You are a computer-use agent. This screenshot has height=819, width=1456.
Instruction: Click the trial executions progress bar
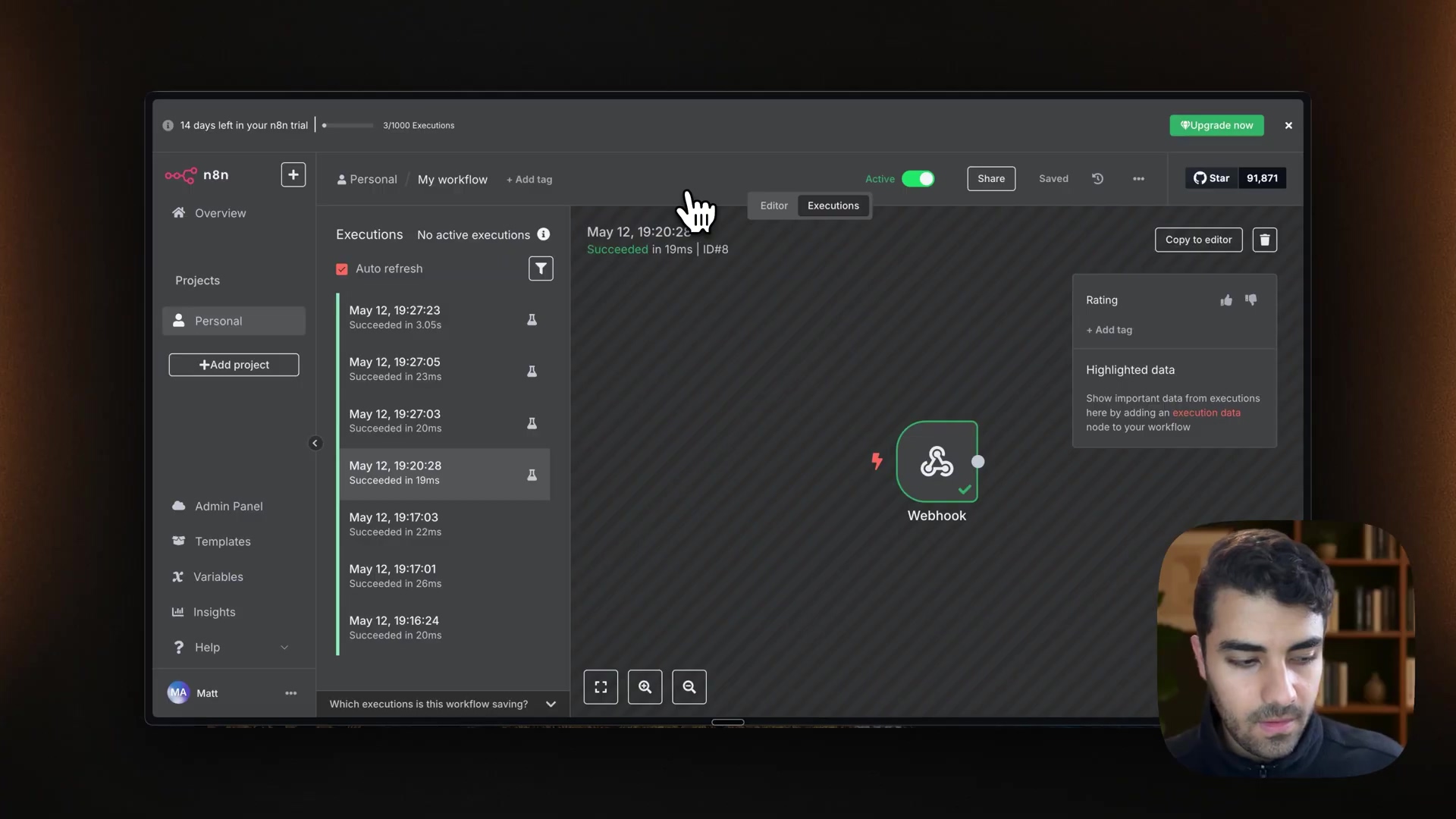pos(348,126)
